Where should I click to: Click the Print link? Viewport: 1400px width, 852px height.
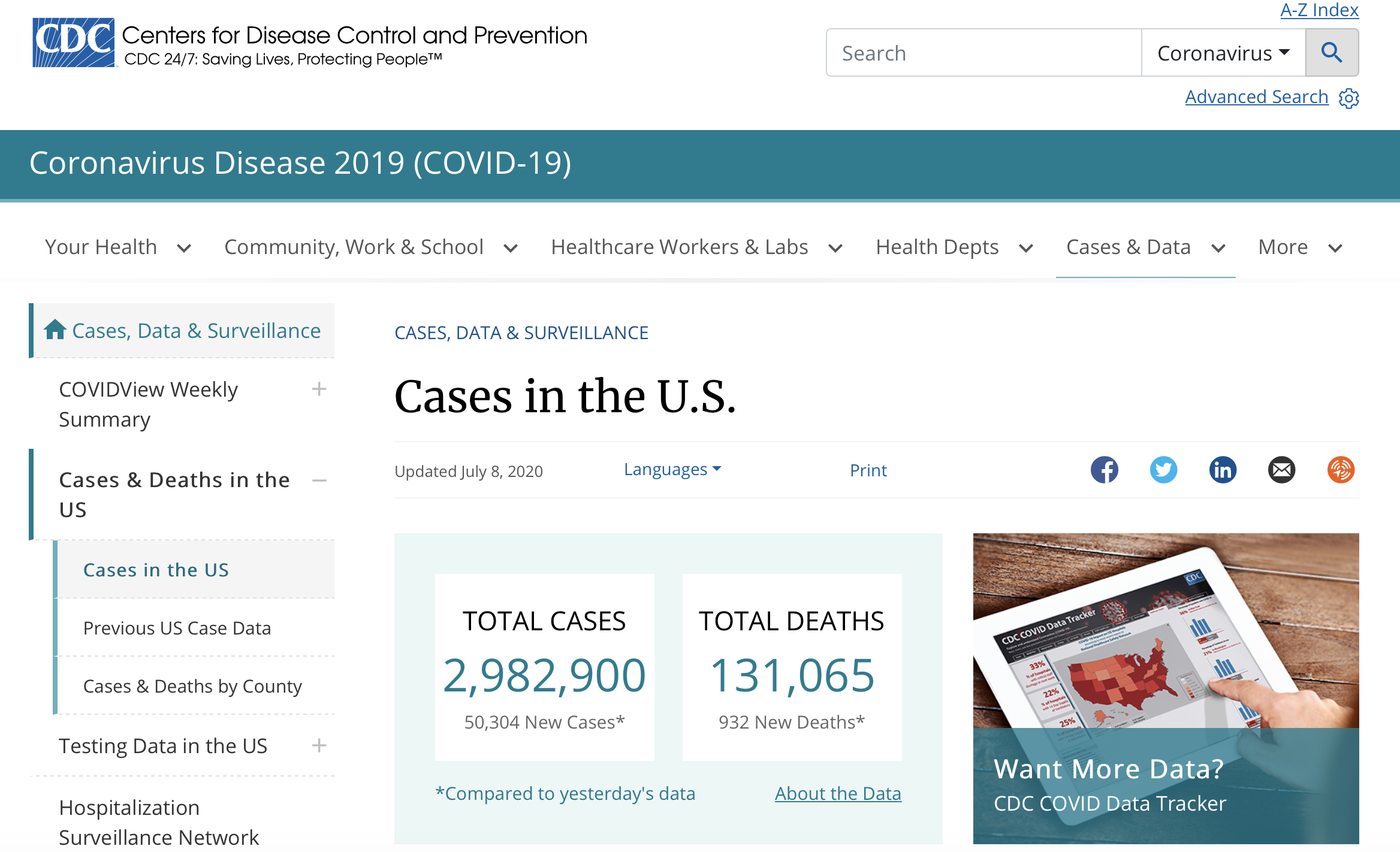point(868,470)
